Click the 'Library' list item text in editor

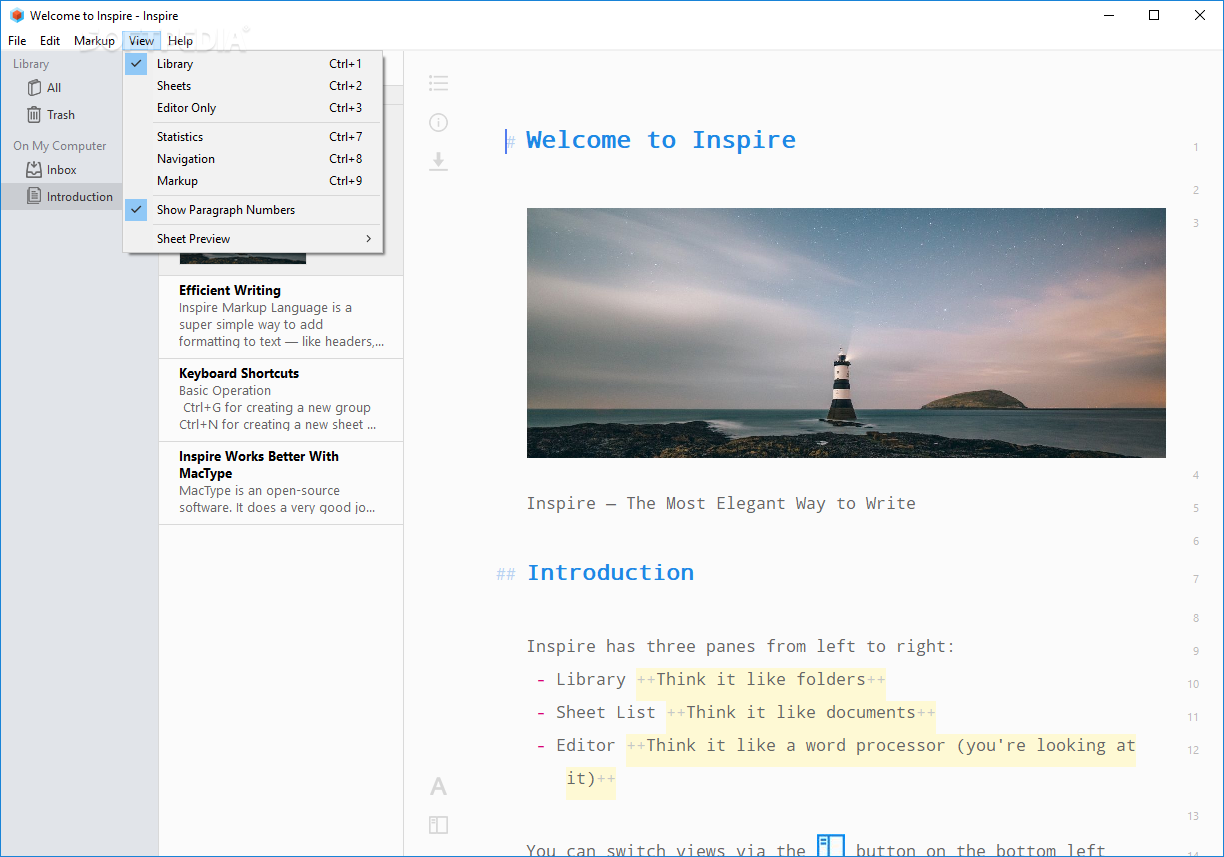click(591, 679)
